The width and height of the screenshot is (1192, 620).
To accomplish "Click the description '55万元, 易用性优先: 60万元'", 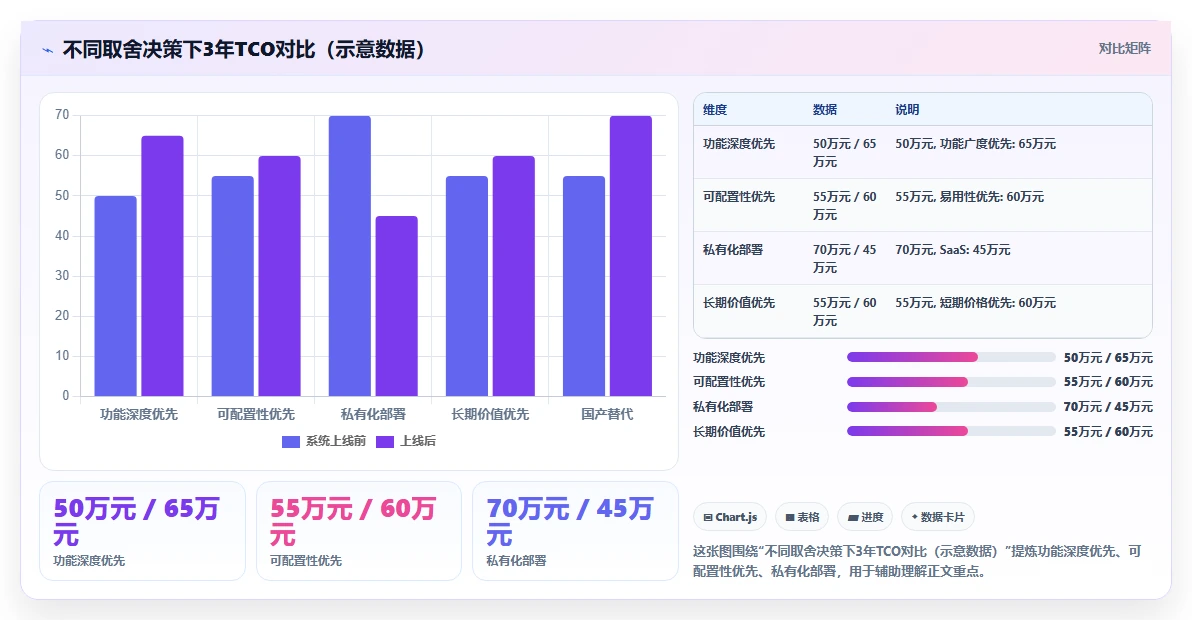I will tap(969, 197).
